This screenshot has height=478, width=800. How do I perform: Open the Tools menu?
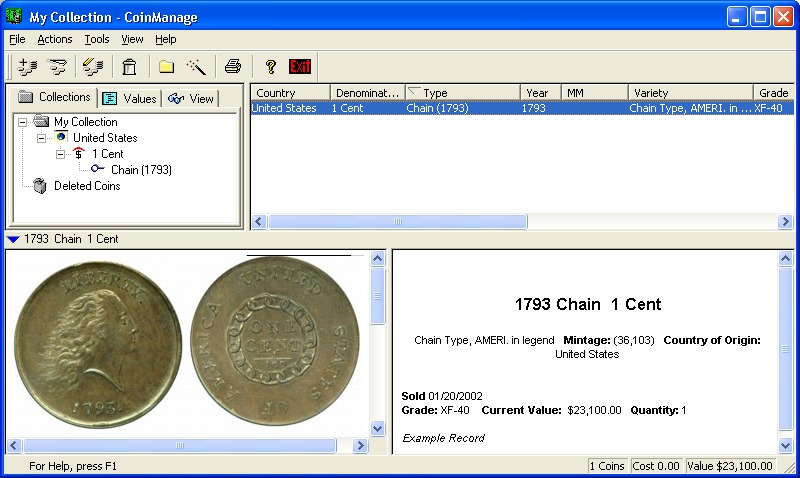tap(97, 39)
